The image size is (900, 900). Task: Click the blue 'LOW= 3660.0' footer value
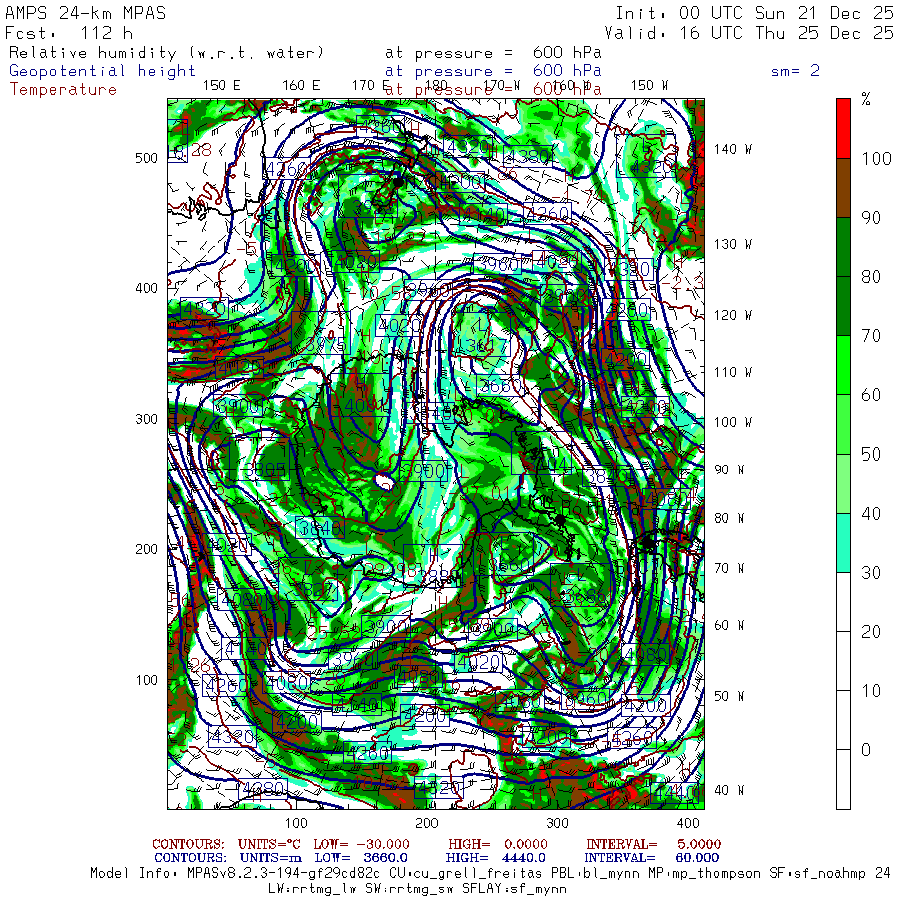(x=361, y=858)
